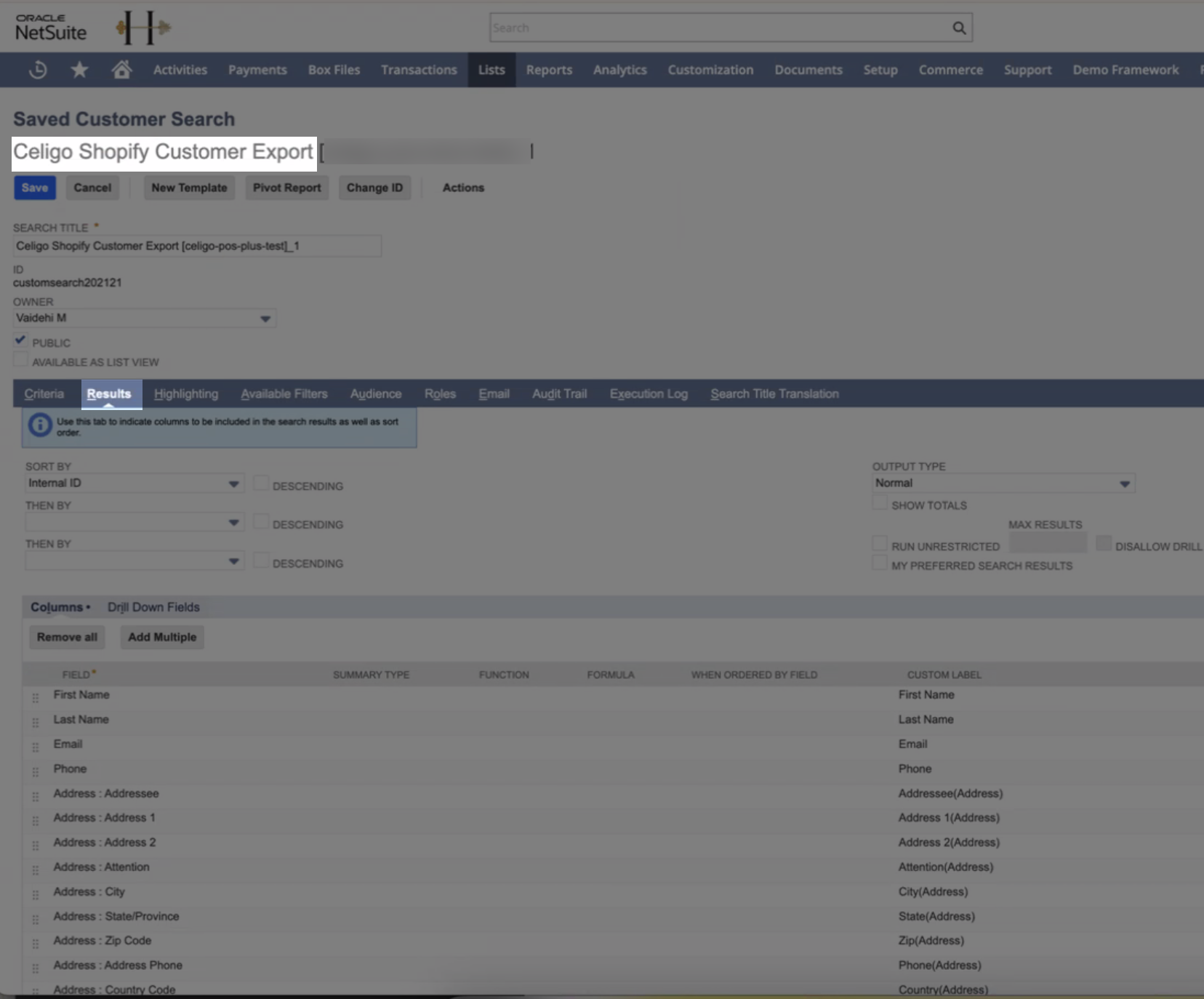1204x999 pixels.
Task: Switch to the Criteria tab
Action: [44, 393]
